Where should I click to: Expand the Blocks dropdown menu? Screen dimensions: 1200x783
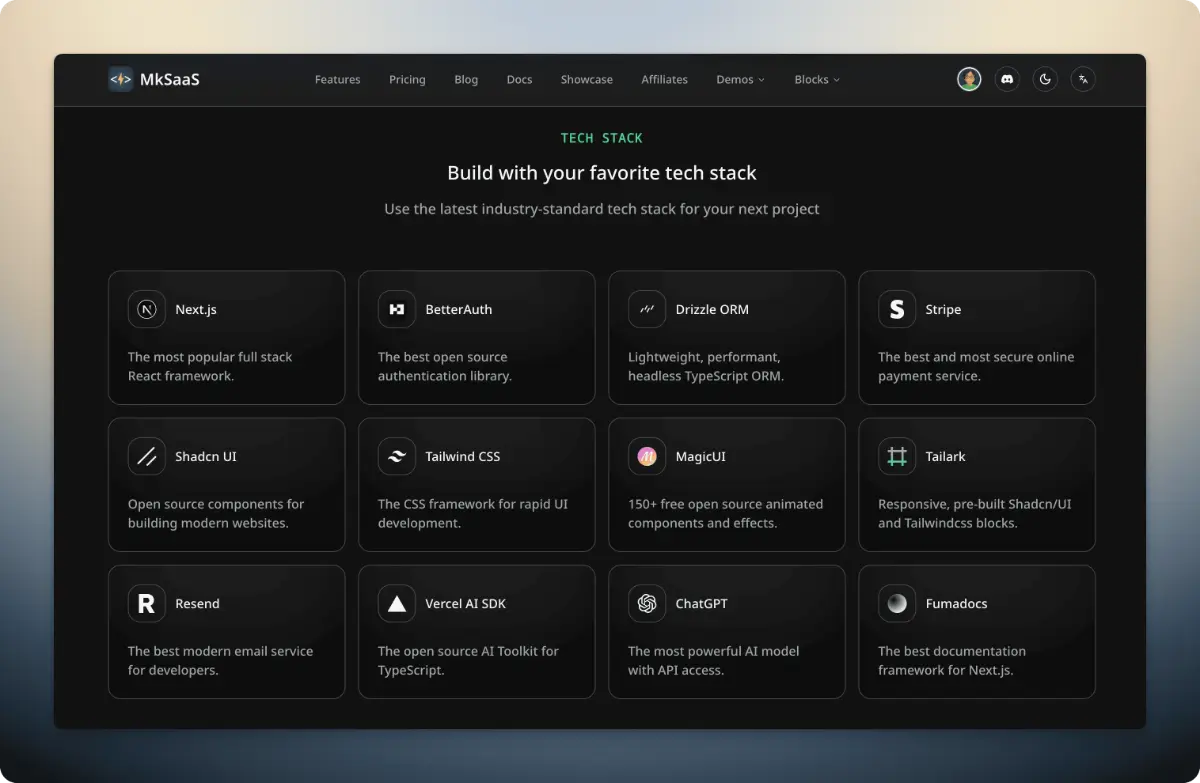817,79
